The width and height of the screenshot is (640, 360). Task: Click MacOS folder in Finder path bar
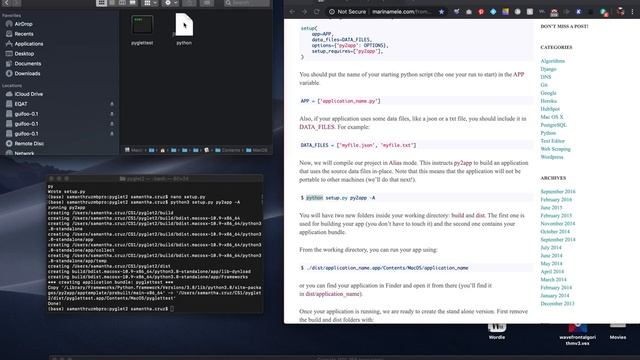pos(256,150)
